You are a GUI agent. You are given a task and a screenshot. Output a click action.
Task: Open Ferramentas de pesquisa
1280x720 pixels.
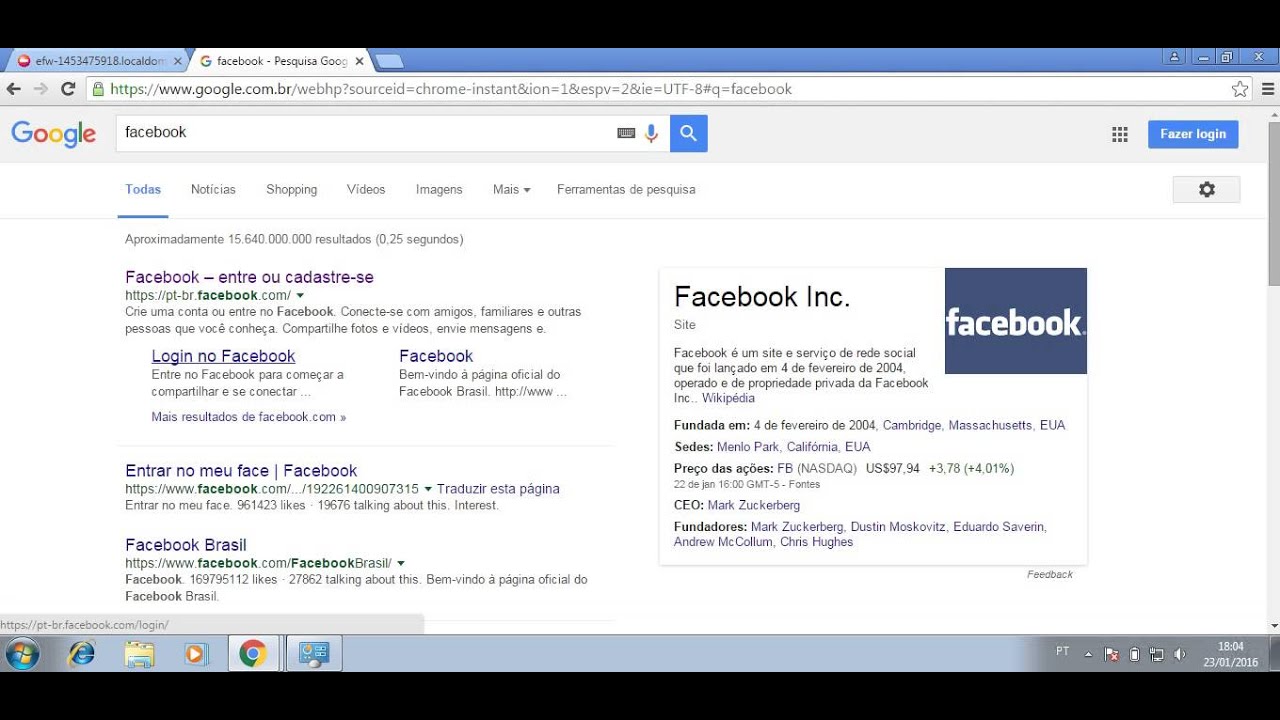pyautogui.click(x=626, y=189)
